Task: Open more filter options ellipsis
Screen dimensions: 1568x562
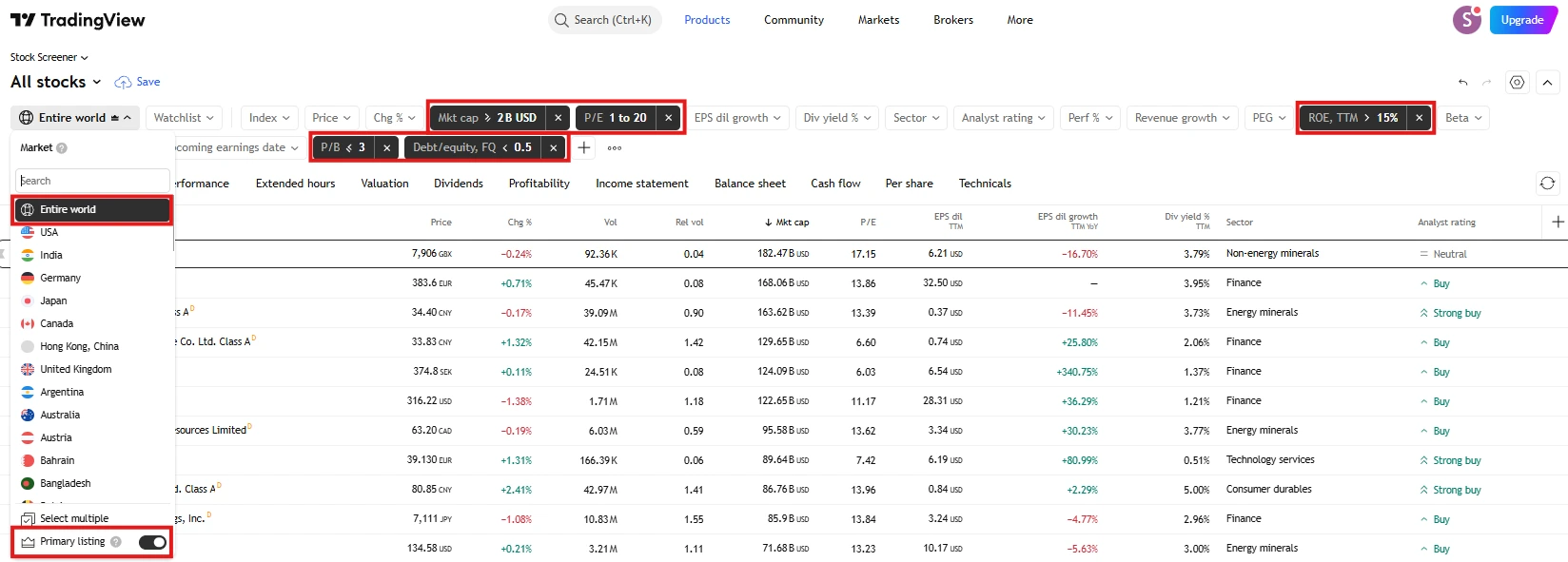Action: 615,147
